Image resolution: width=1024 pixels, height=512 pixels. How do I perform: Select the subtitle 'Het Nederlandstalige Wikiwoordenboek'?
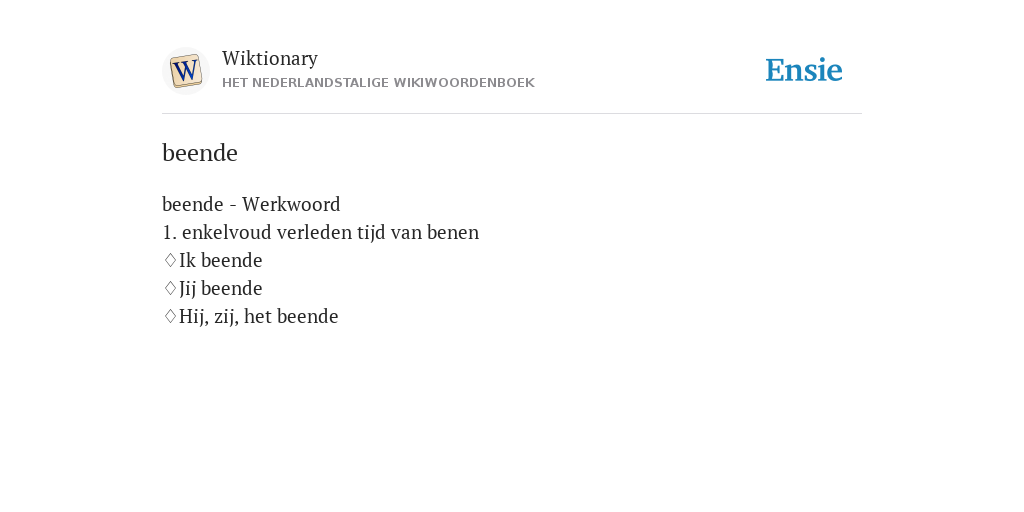click(x=378, y=83)
